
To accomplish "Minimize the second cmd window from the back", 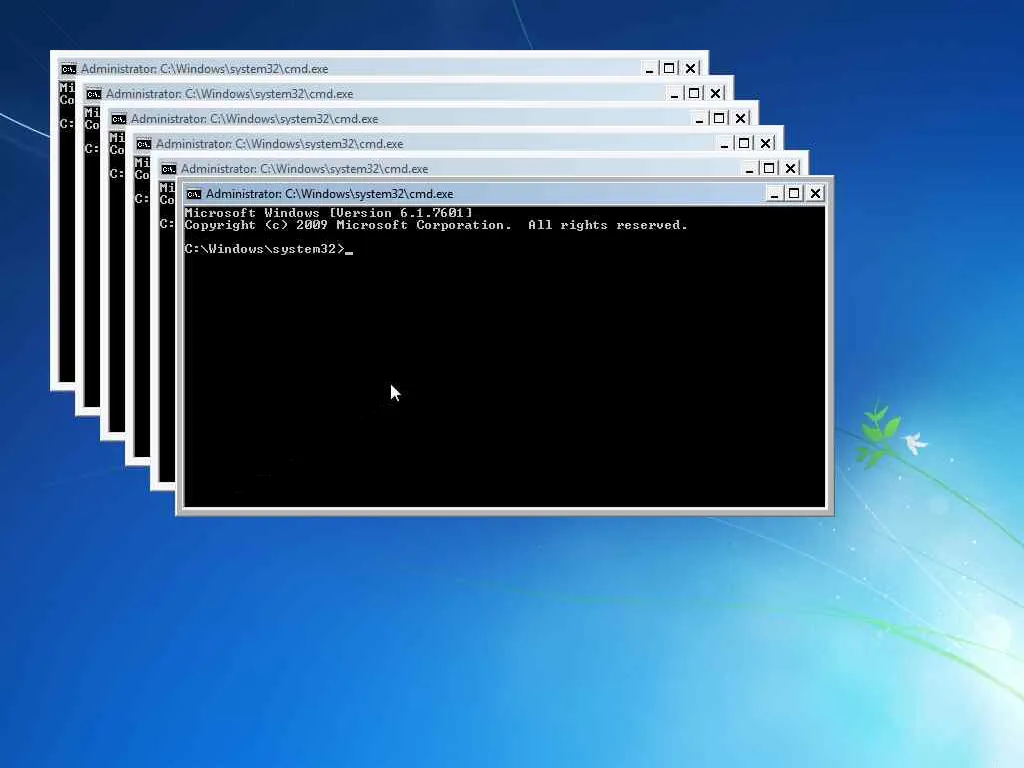I will point(674,93).
